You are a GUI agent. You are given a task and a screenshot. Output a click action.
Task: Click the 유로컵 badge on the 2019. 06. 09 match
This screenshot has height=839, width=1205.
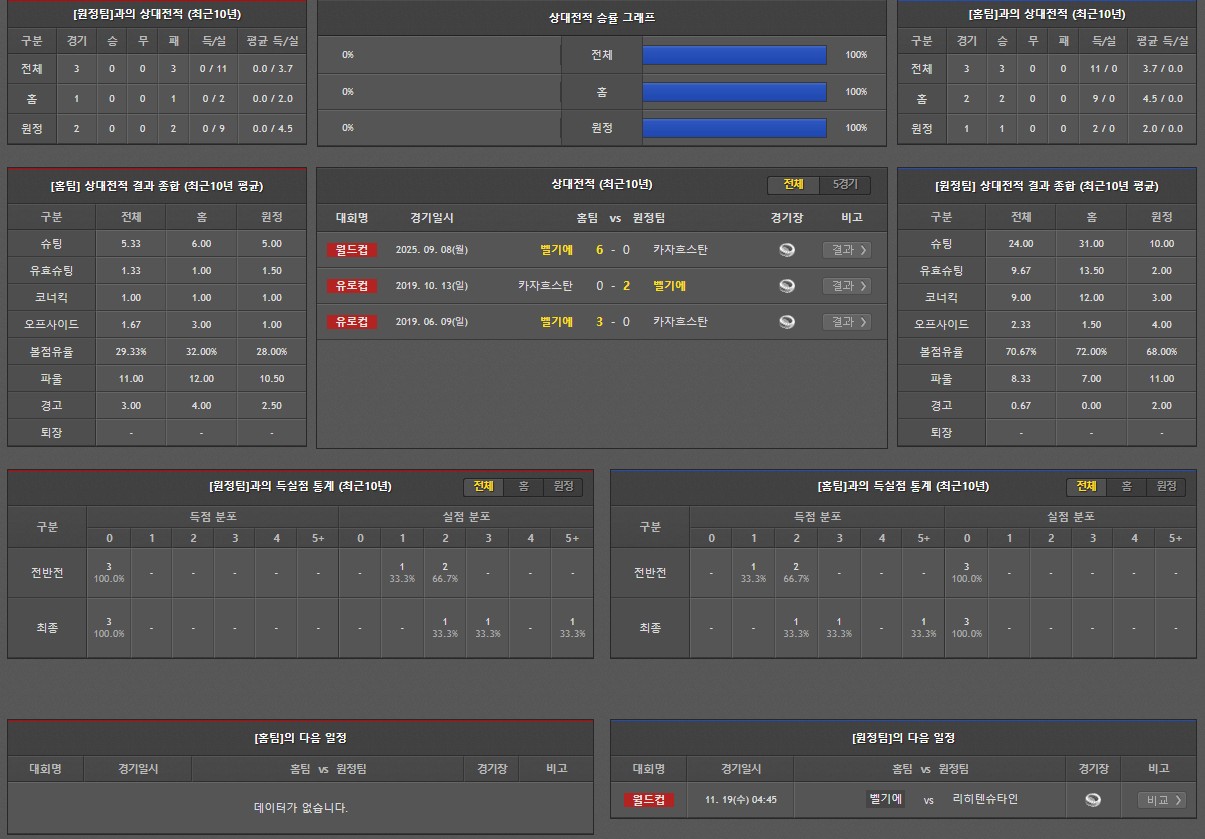pyautogui.click(x=352, y=322)
